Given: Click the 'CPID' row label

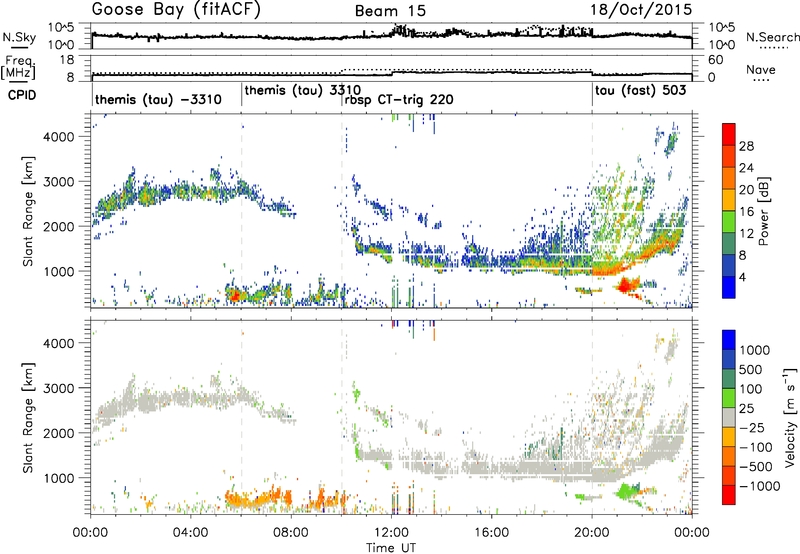Looking at the screenshot, I should [22, 95].
